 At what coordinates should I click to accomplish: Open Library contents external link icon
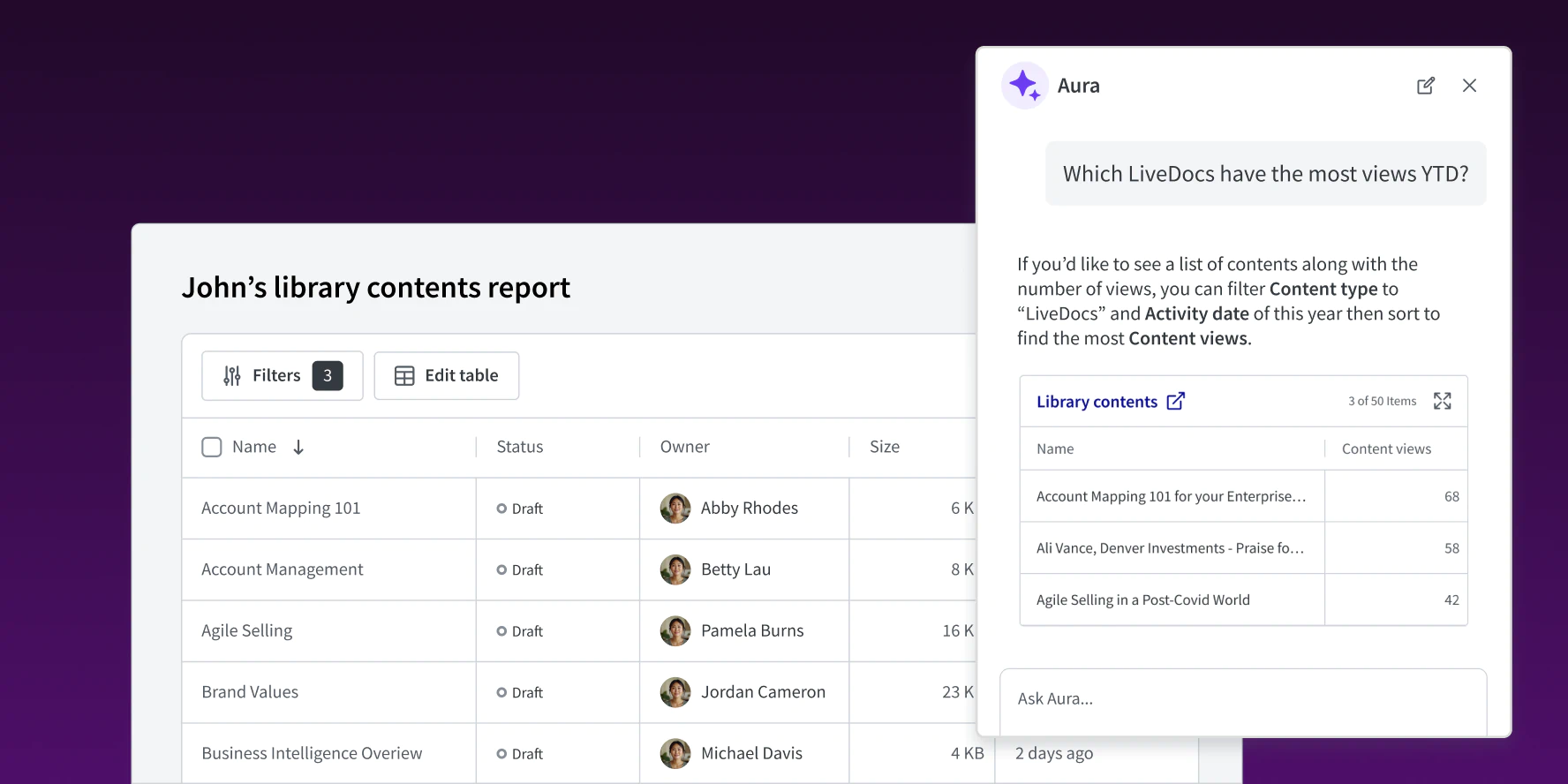1175,401
